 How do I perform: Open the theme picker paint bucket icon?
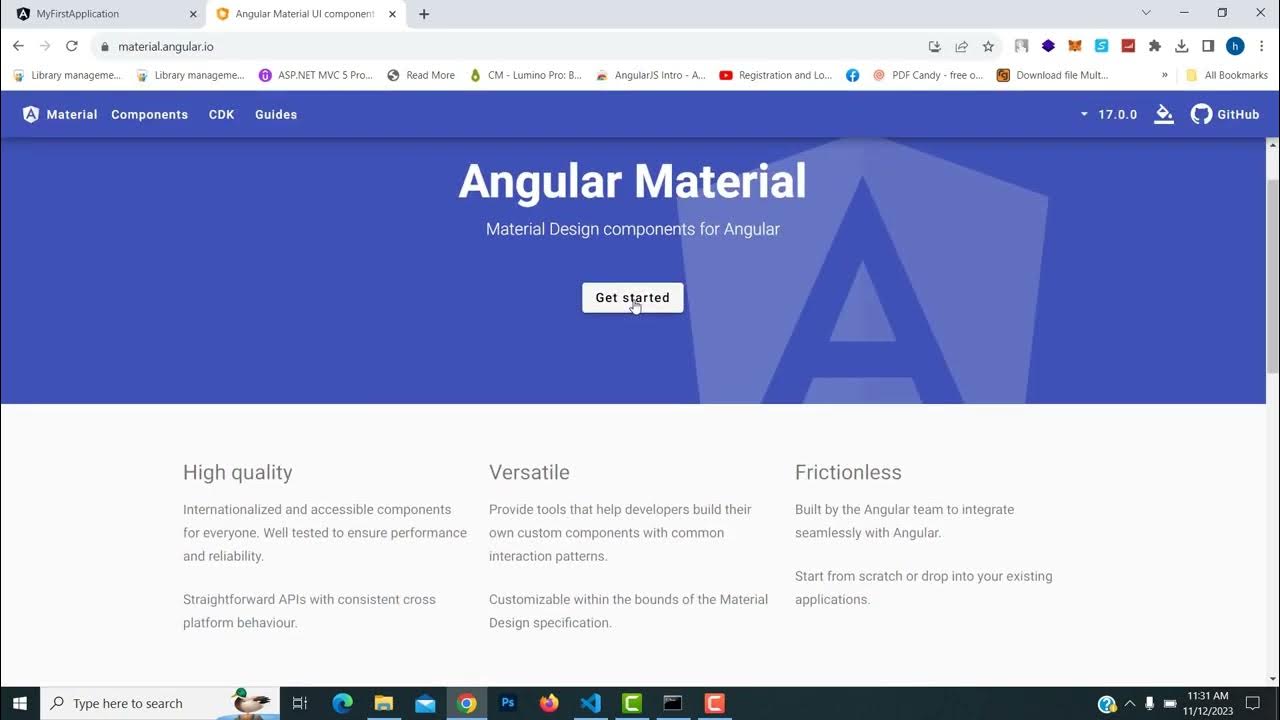pos(1163,114)
